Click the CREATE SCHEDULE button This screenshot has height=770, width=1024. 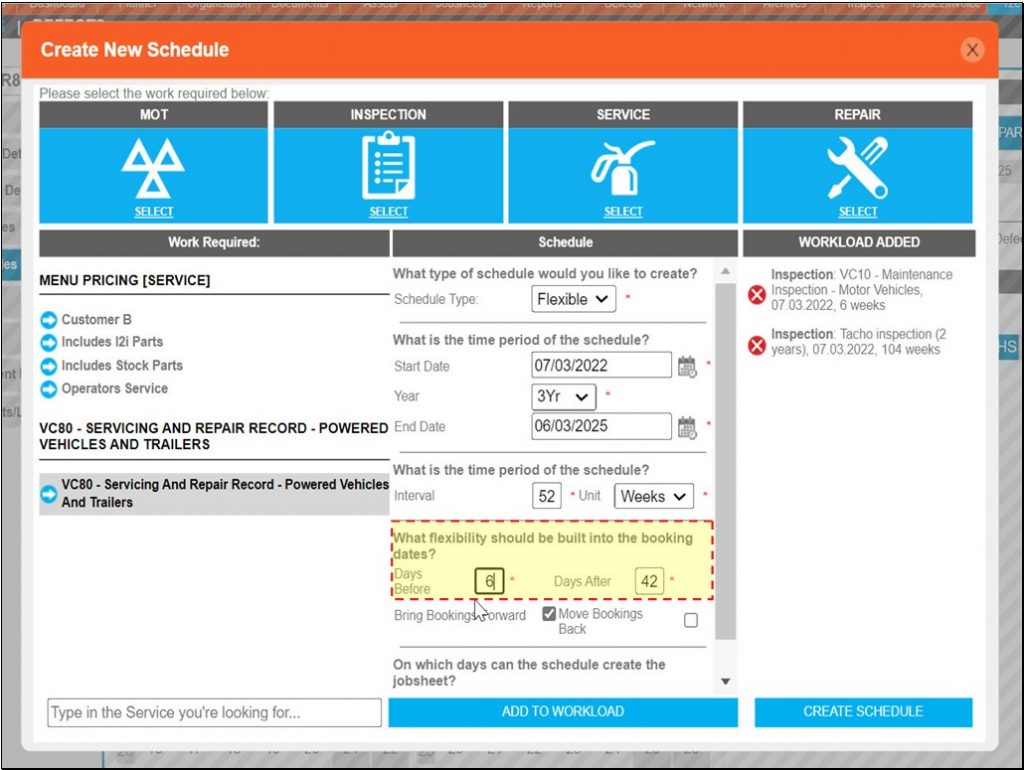point(862,711)
